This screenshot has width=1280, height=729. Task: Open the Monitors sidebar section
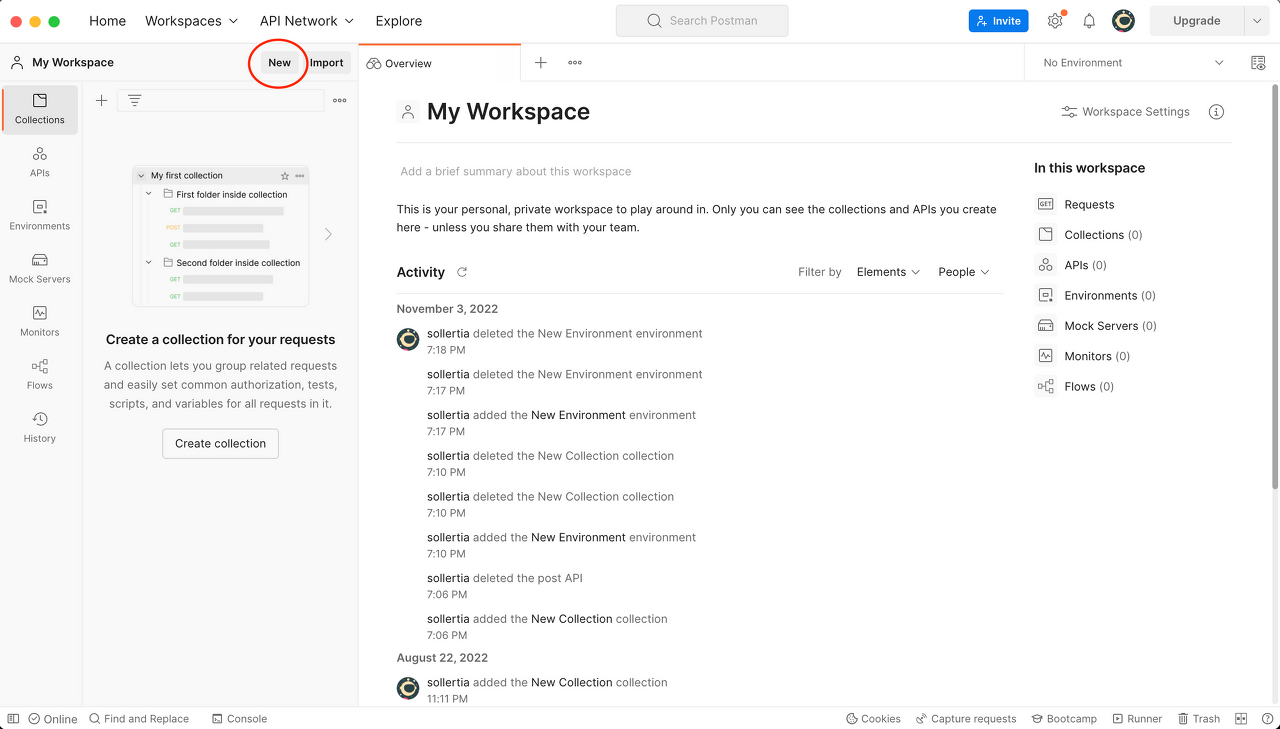(40, 321)
